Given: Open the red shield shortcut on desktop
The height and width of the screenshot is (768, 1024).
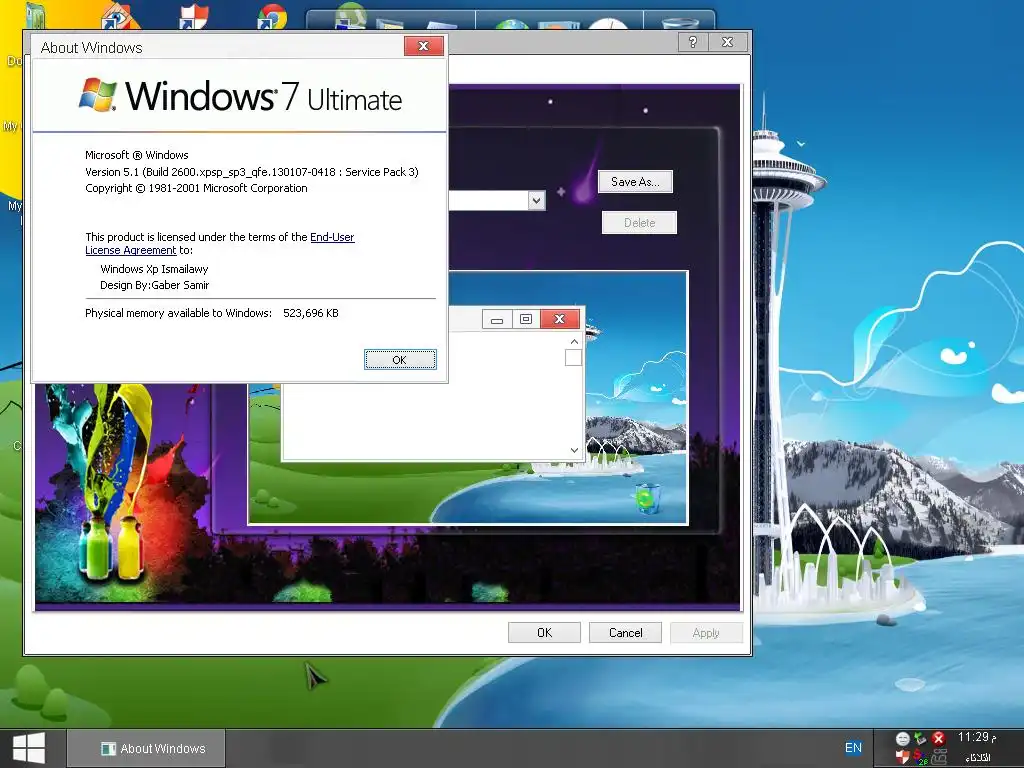Looking at the screenshot, I should click(194, 16).
